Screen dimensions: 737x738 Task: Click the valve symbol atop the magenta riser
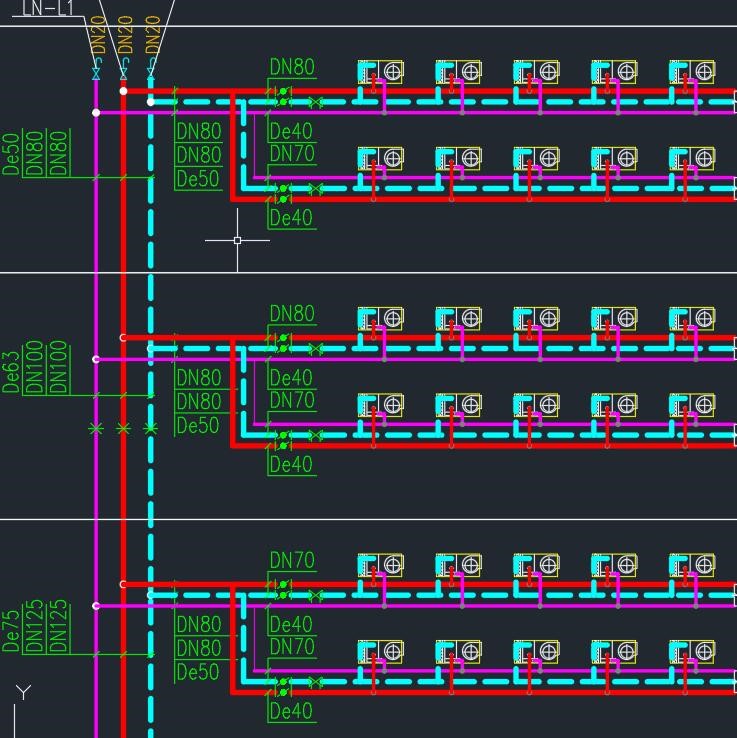pos(96,72)
